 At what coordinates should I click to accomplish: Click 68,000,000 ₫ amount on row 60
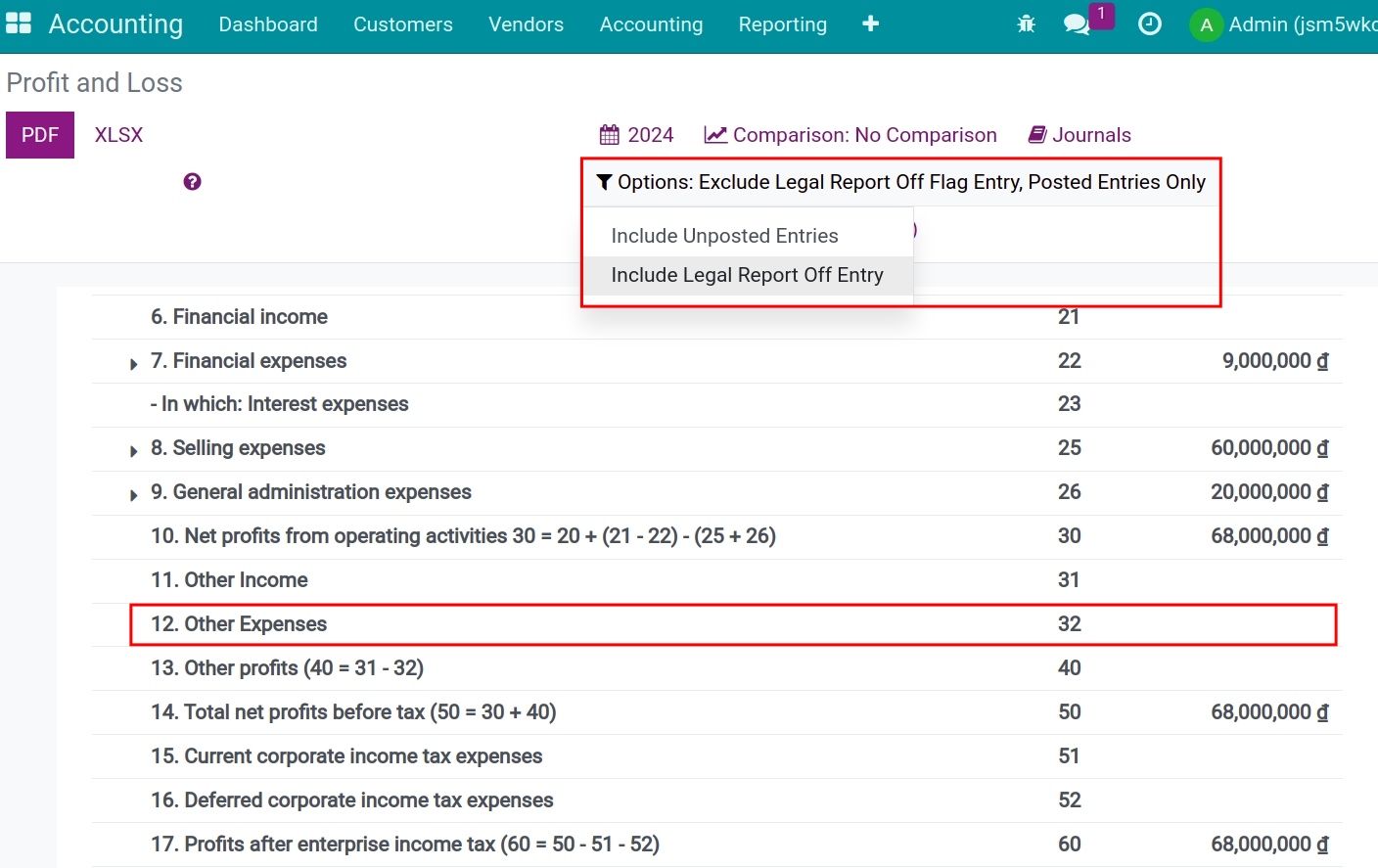click(1269, 845)
